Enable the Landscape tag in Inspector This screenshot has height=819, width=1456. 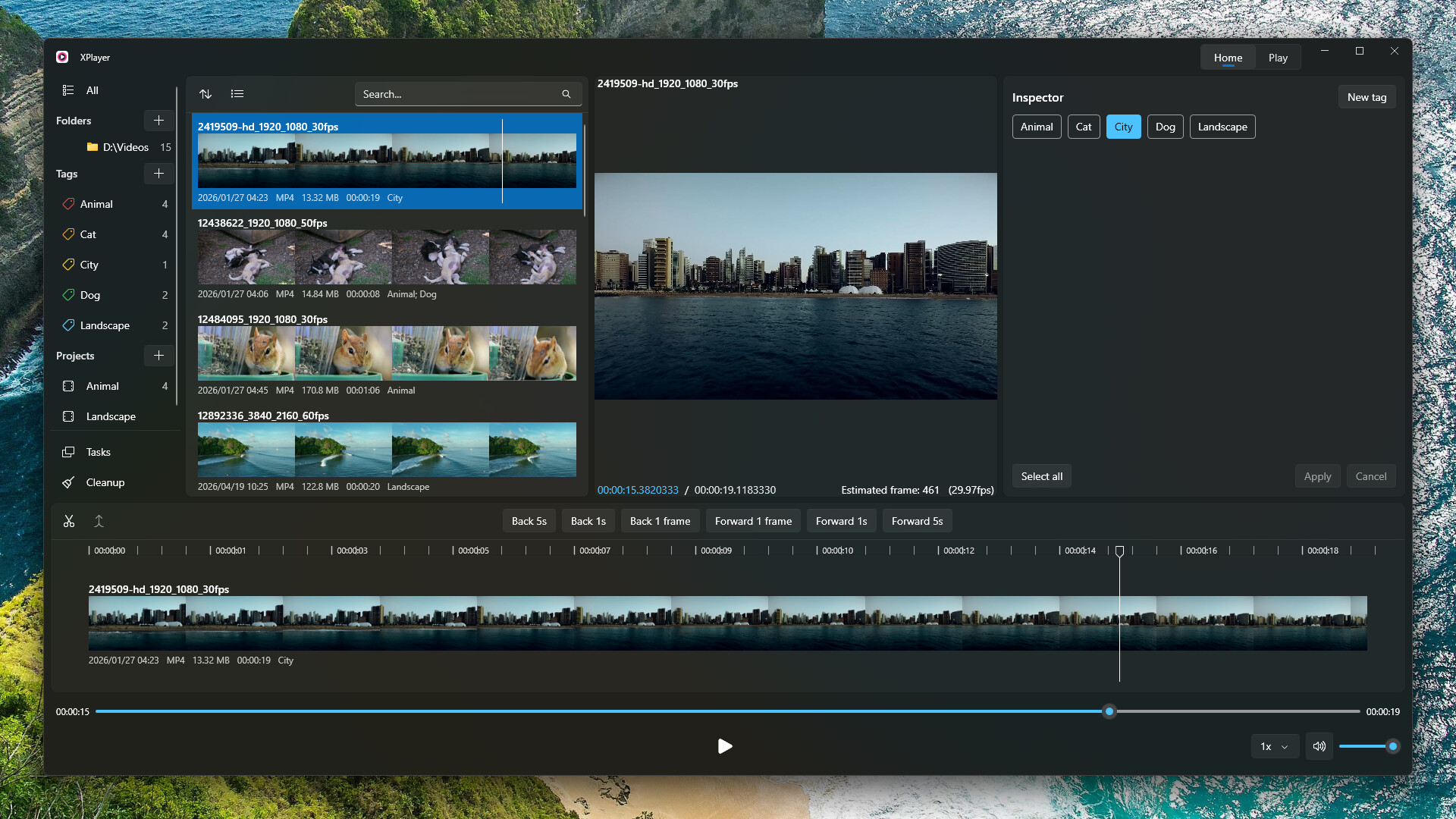click(x=1222, y=127)
